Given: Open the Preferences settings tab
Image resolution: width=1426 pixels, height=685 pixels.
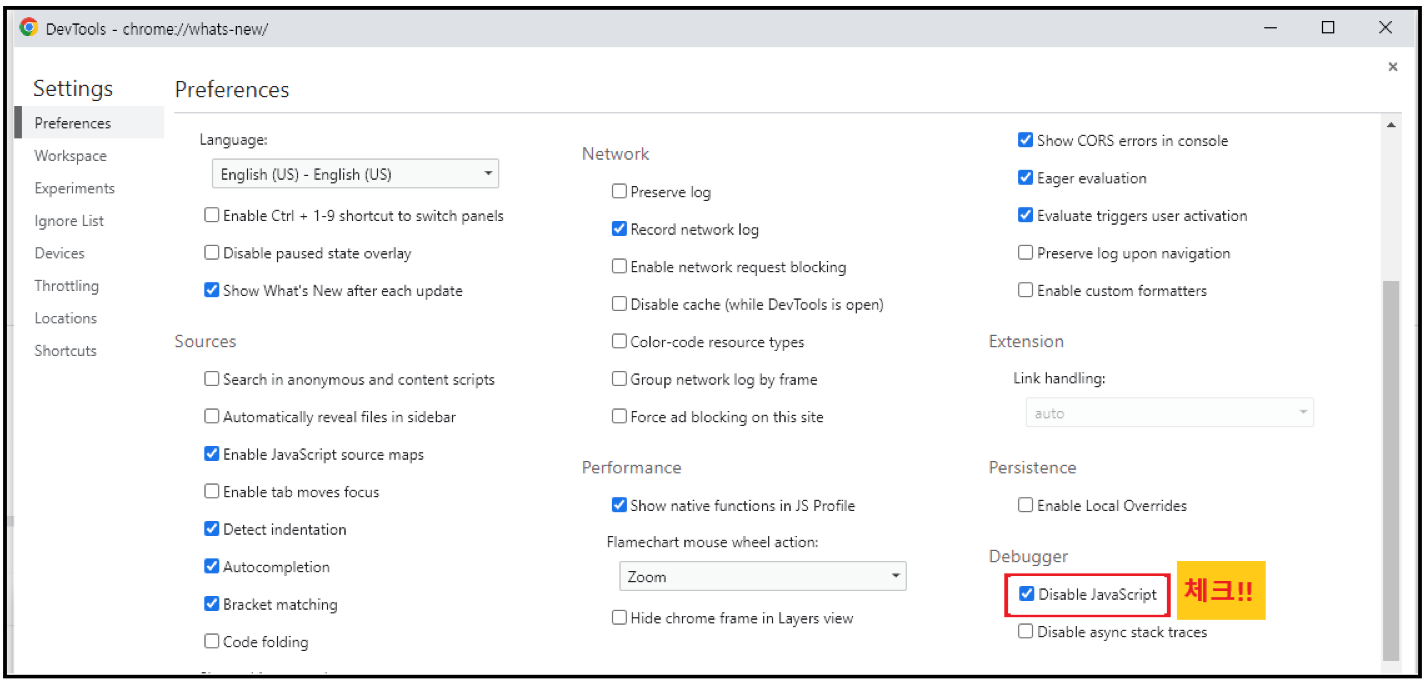Looking at the screenshot, I should coord(89,123).
